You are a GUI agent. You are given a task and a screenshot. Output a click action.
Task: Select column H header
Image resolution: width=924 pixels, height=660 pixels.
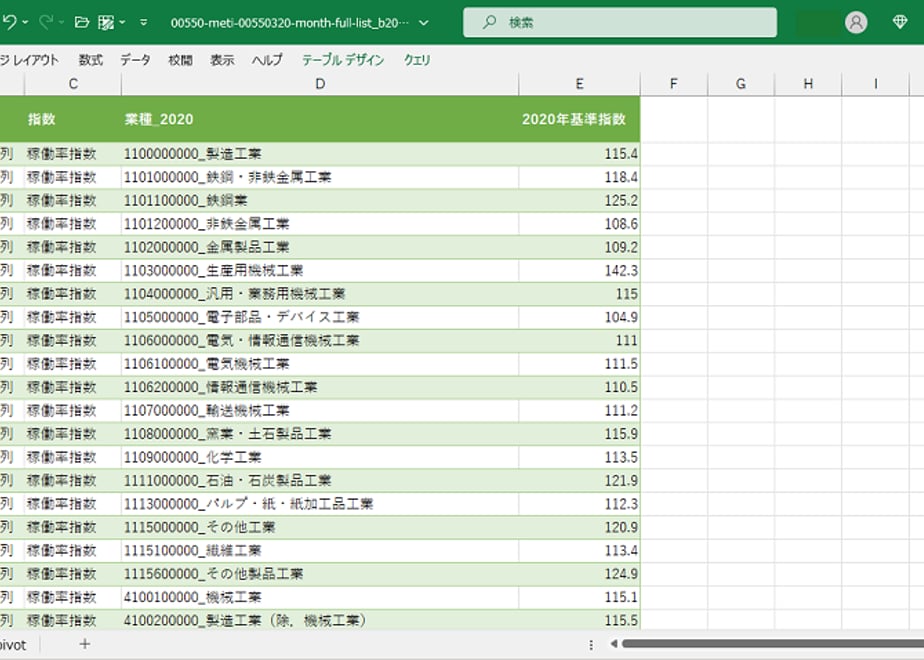pyautogui.click(x=808, y=84)
